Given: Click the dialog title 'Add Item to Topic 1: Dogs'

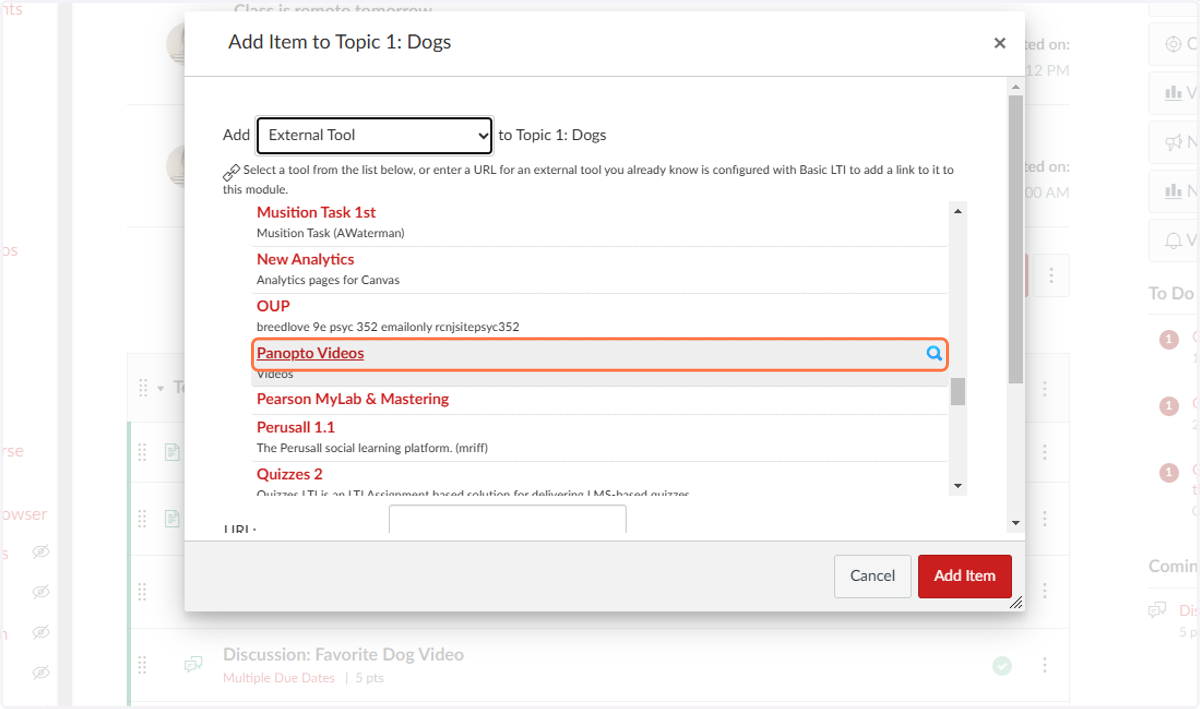Looking at the screenshot, I should tap(340, 42).
